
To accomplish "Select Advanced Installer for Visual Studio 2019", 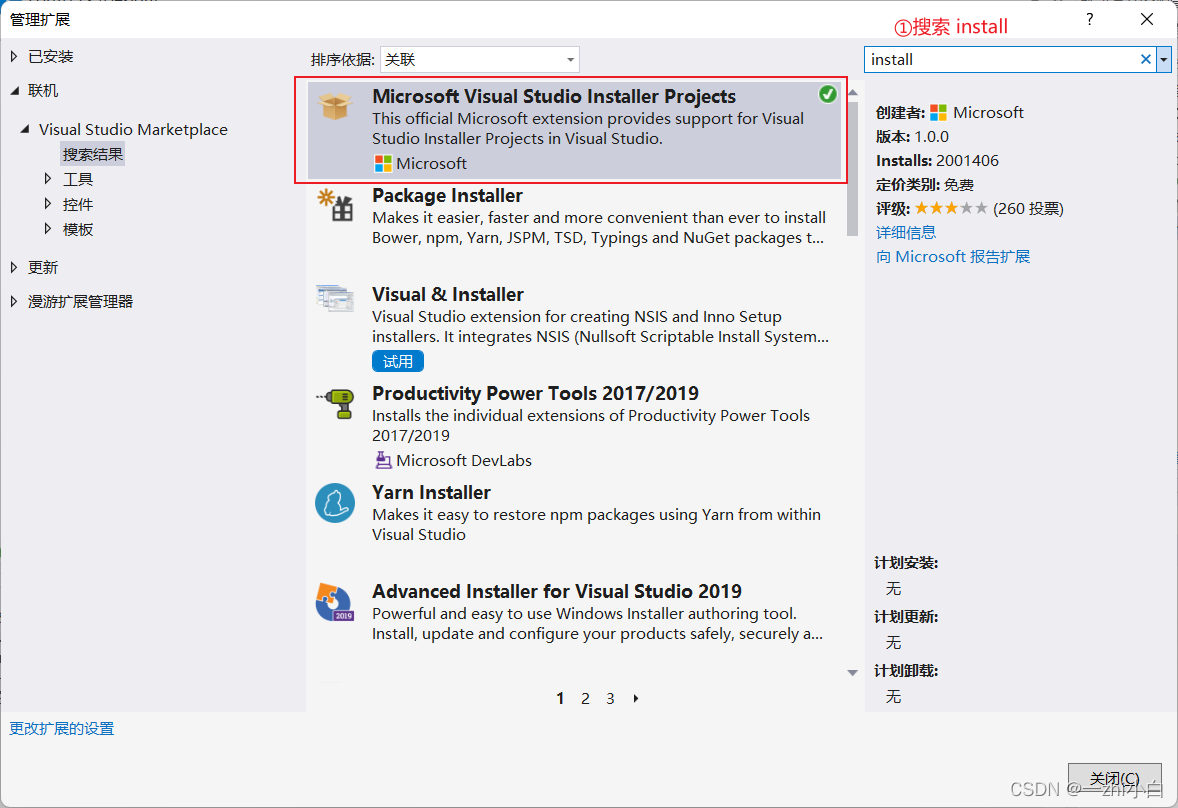I will [557, 592].
